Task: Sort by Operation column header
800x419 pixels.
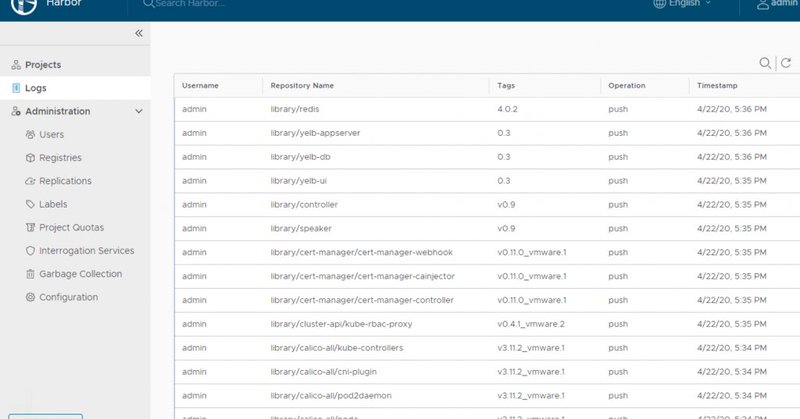Action: point(627,86)
